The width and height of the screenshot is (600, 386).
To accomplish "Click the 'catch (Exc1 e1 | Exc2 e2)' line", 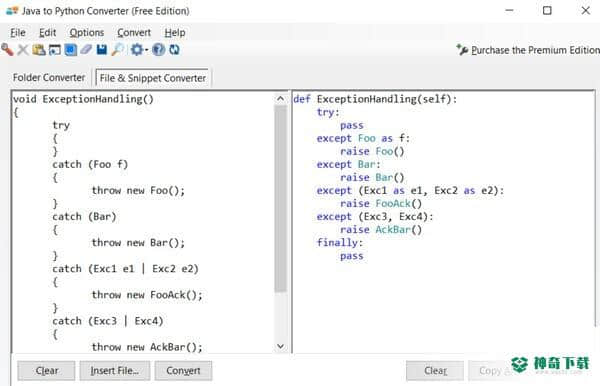I will [126, 269].
